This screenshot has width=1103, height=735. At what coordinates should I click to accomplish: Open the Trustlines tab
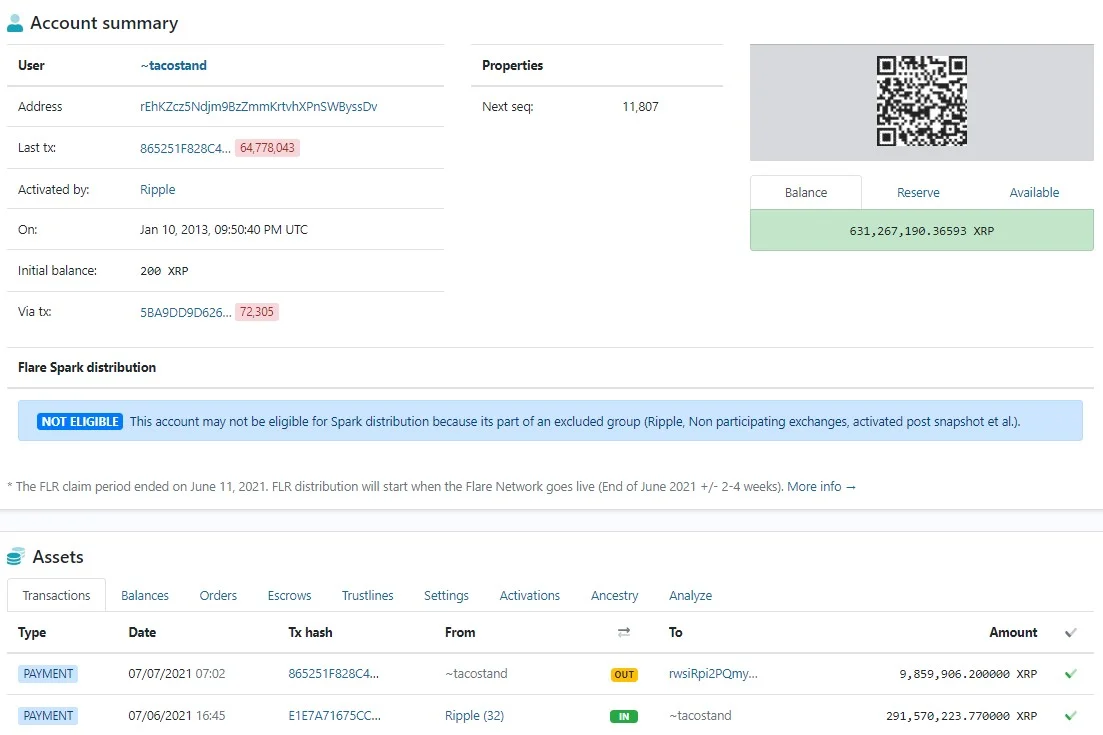(367, 595)
